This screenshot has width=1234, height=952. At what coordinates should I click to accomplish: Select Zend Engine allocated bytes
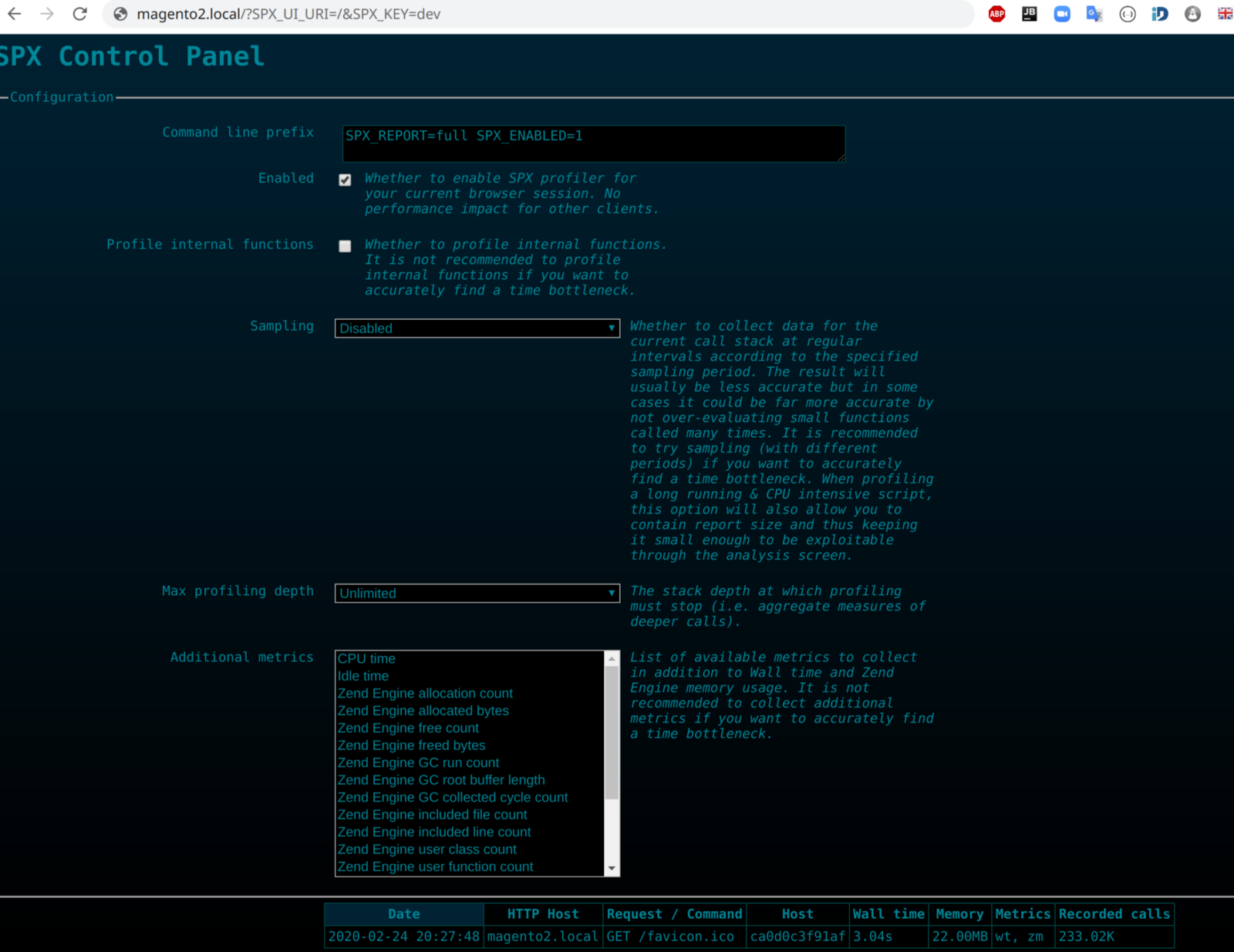470,711
